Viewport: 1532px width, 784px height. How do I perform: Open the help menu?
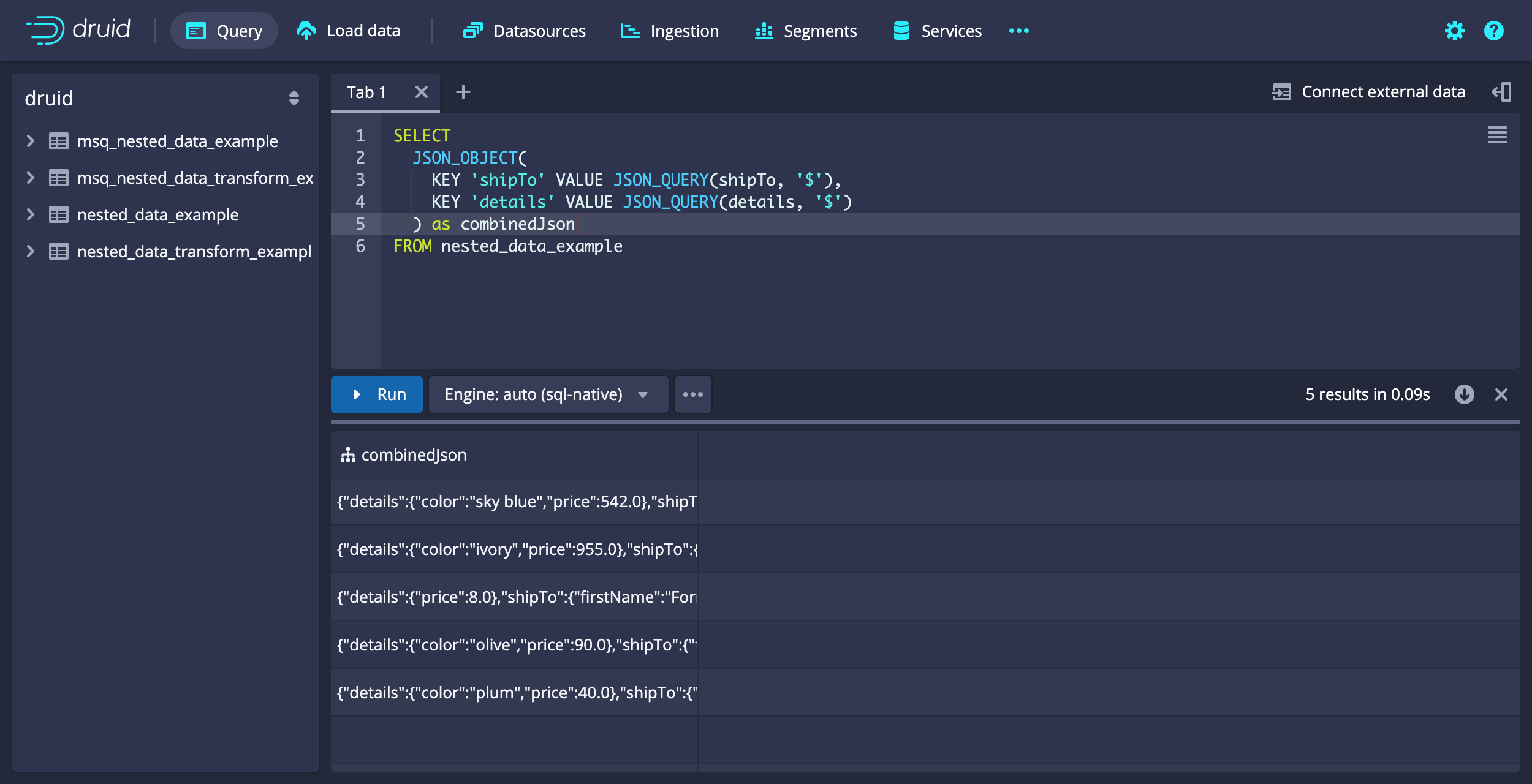[x=1493, y=31]
